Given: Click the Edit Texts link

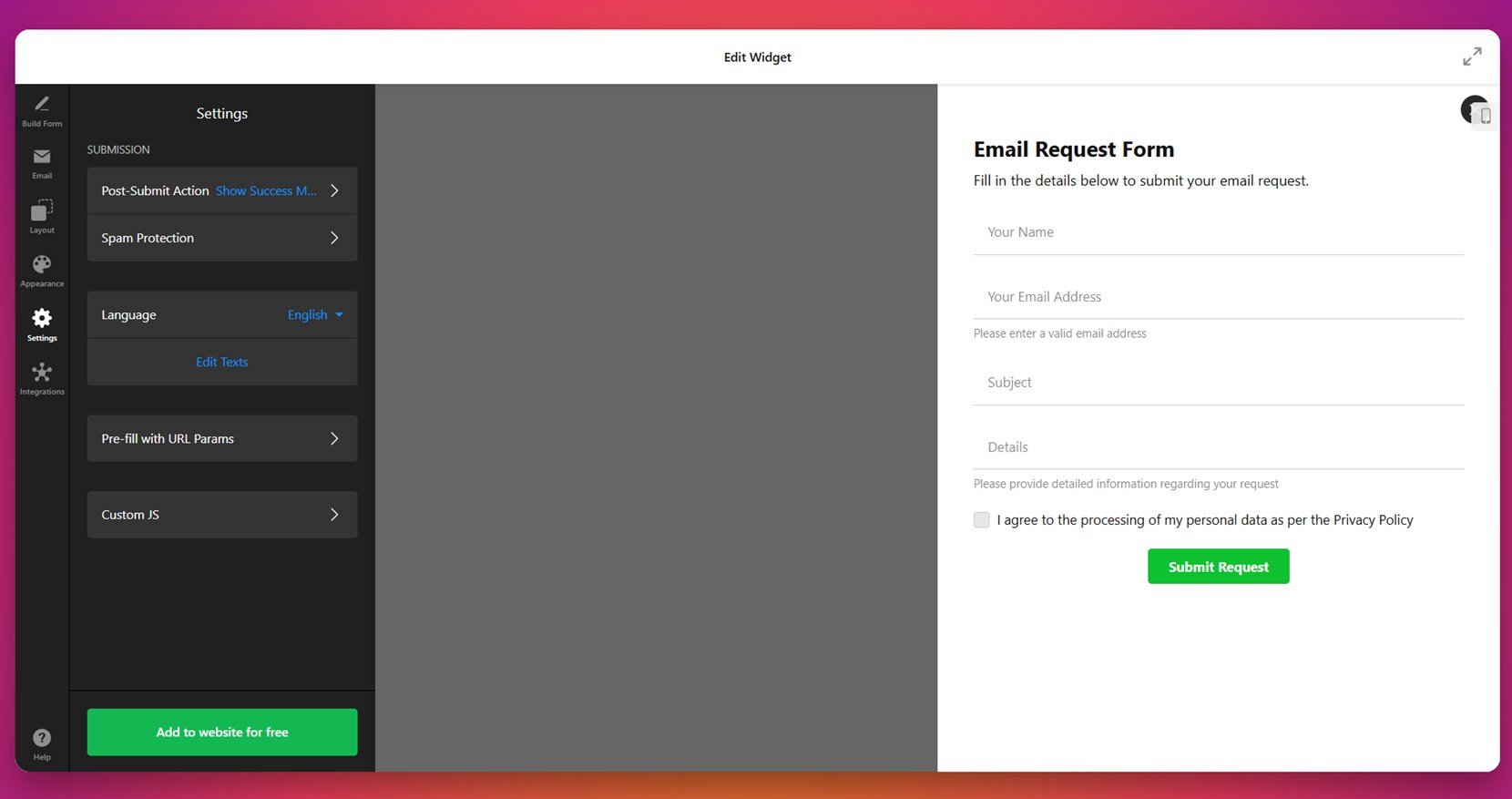Looking at the screenshot, I should click(x=222, y=362).
